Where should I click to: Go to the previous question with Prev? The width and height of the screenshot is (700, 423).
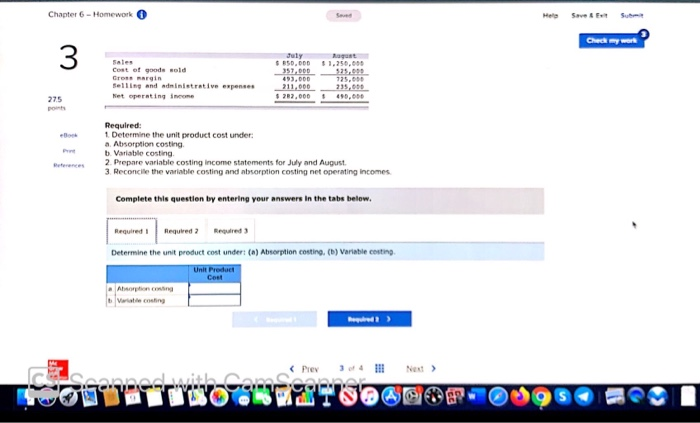[304, 369]
